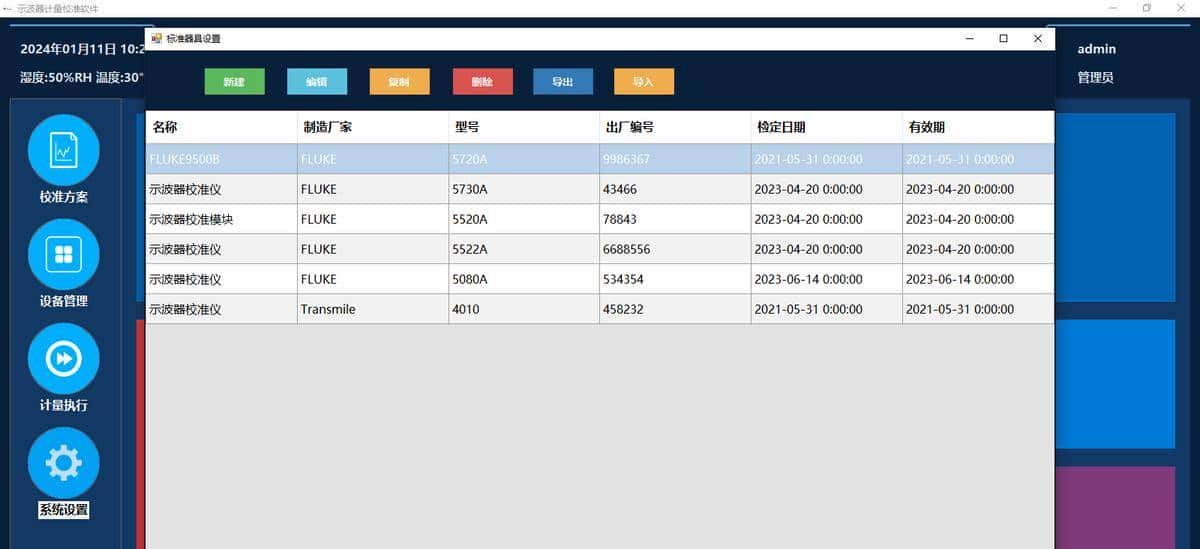Click the red 删除 button
Viewport: 1200px width, 549px height.
tap(482, 82)
